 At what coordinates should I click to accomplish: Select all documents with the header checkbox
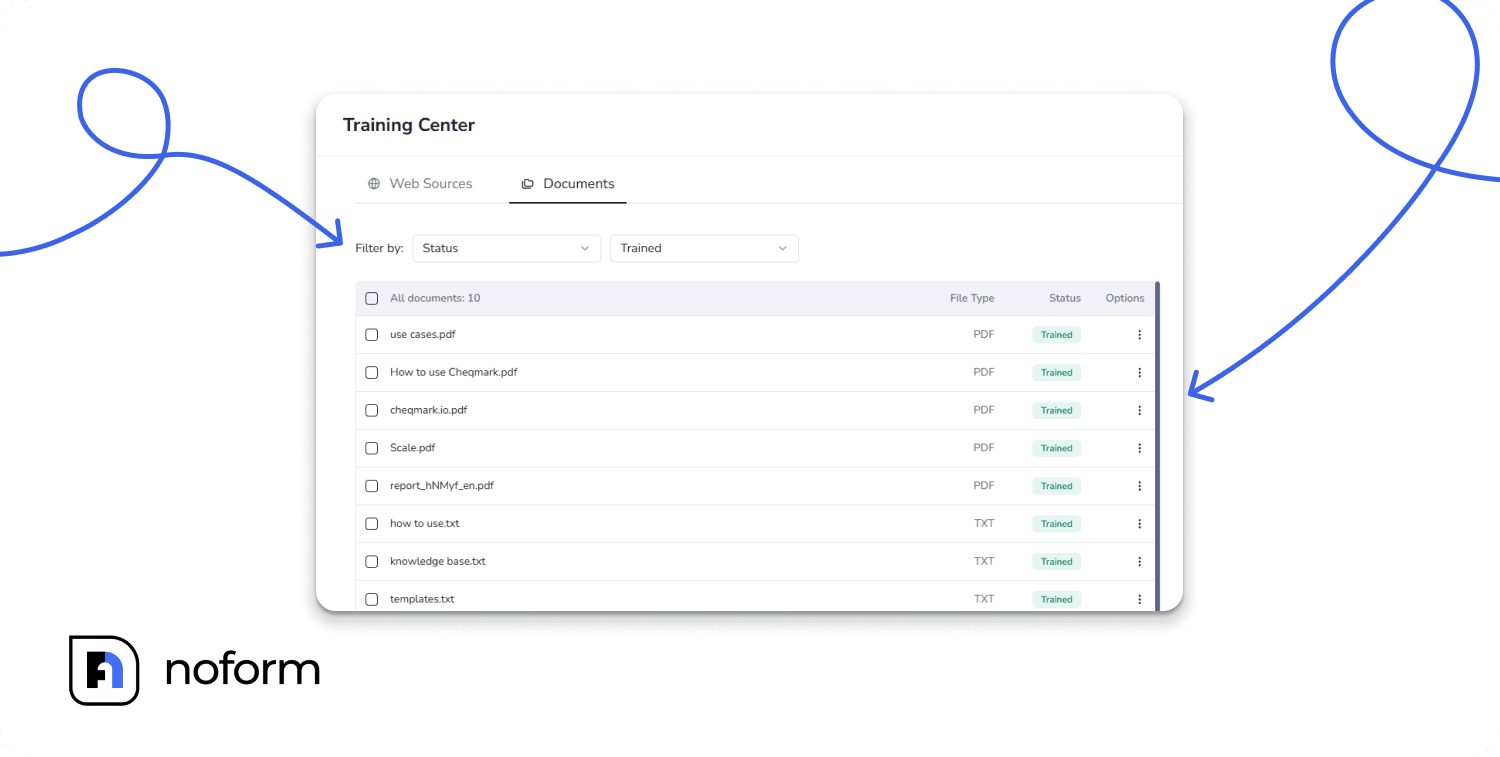pyautogui.click(x=371, y=298)
